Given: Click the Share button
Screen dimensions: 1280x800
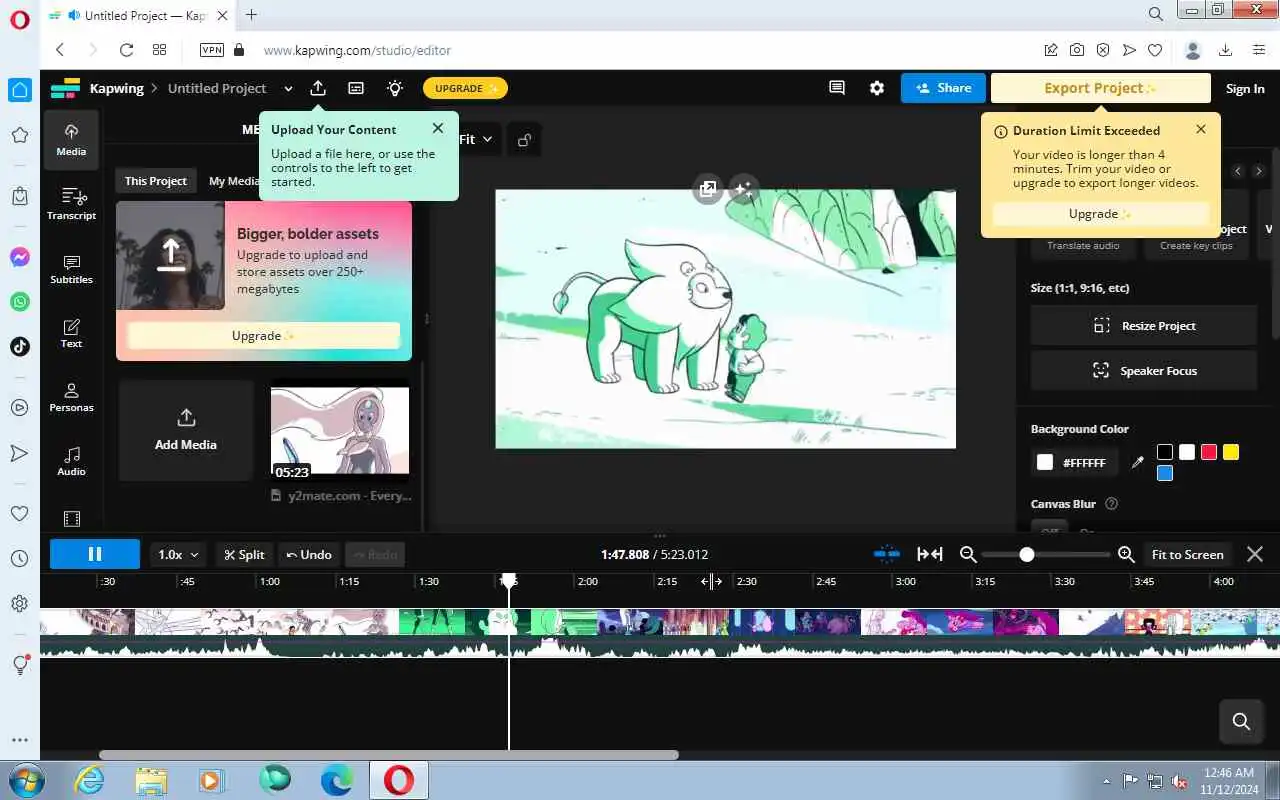Looking at the screenshot, I should [x=943, y=88].
